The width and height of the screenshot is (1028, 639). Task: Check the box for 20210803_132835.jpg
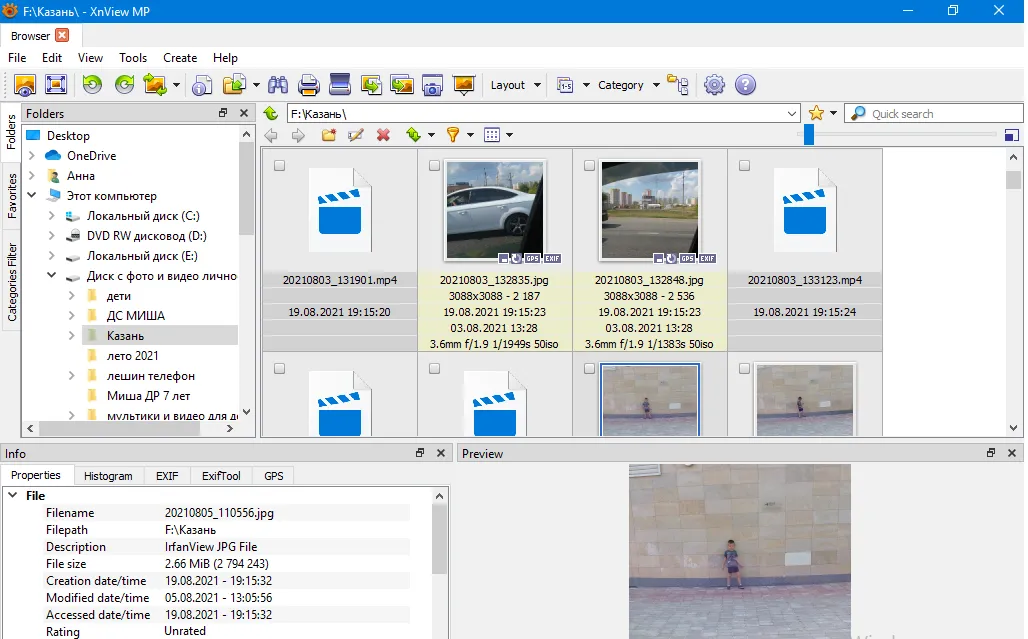[434, 166]
